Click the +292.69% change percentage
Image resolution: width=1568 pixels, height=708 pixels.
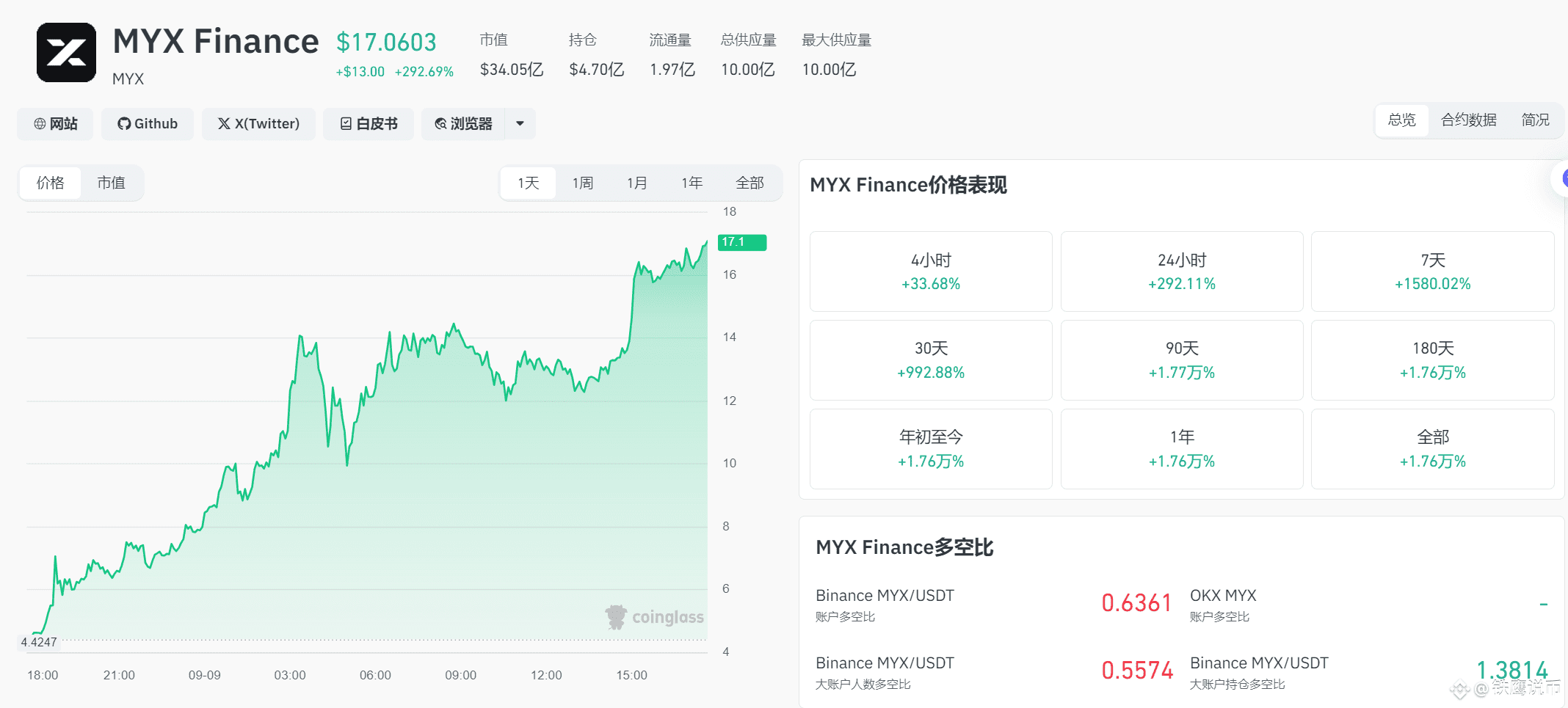[x=424, y=72]
